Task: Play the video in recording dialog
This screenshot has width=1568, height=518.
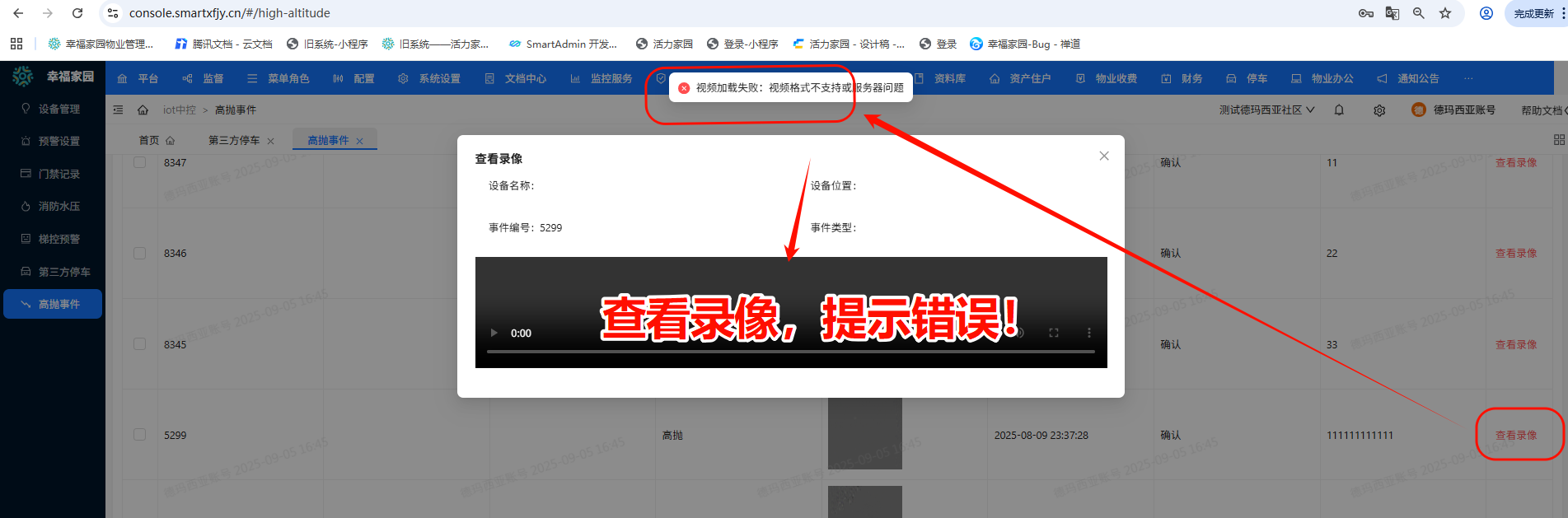Action: click(494, 333)
